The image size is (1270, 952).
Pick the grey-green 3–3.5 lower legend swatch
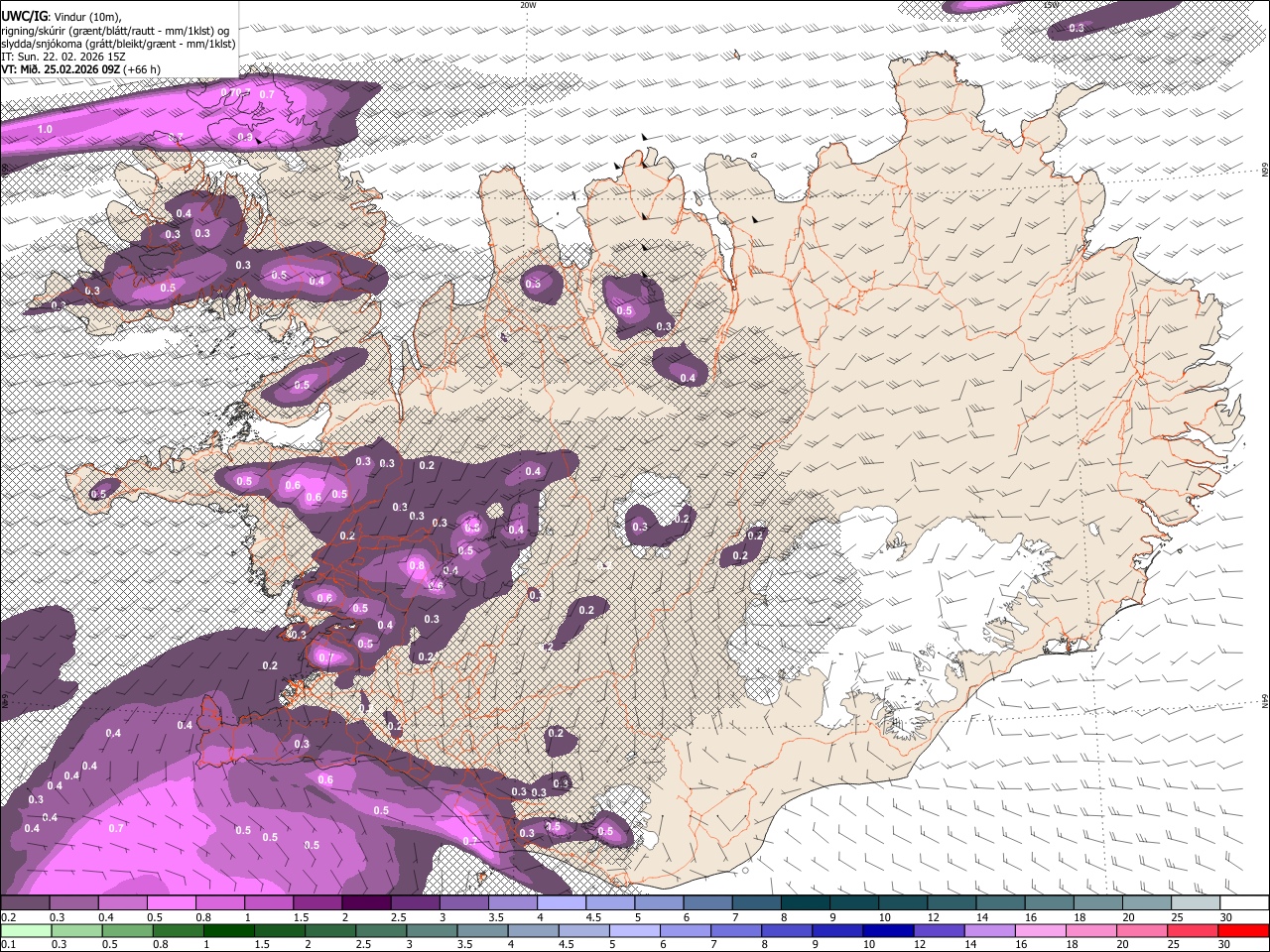pos(432,930)
